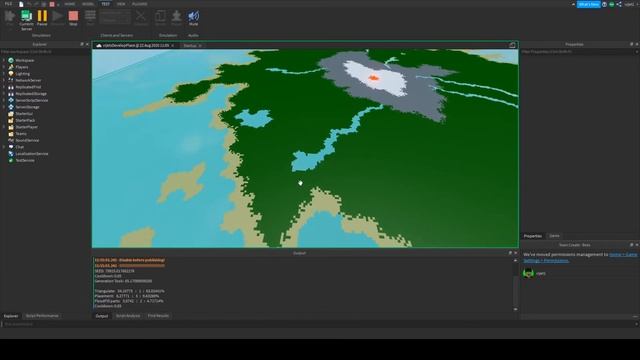Expand the Chat node in Explorer
The height and width of the screenshot is (360, 640).
coord(4,147)
